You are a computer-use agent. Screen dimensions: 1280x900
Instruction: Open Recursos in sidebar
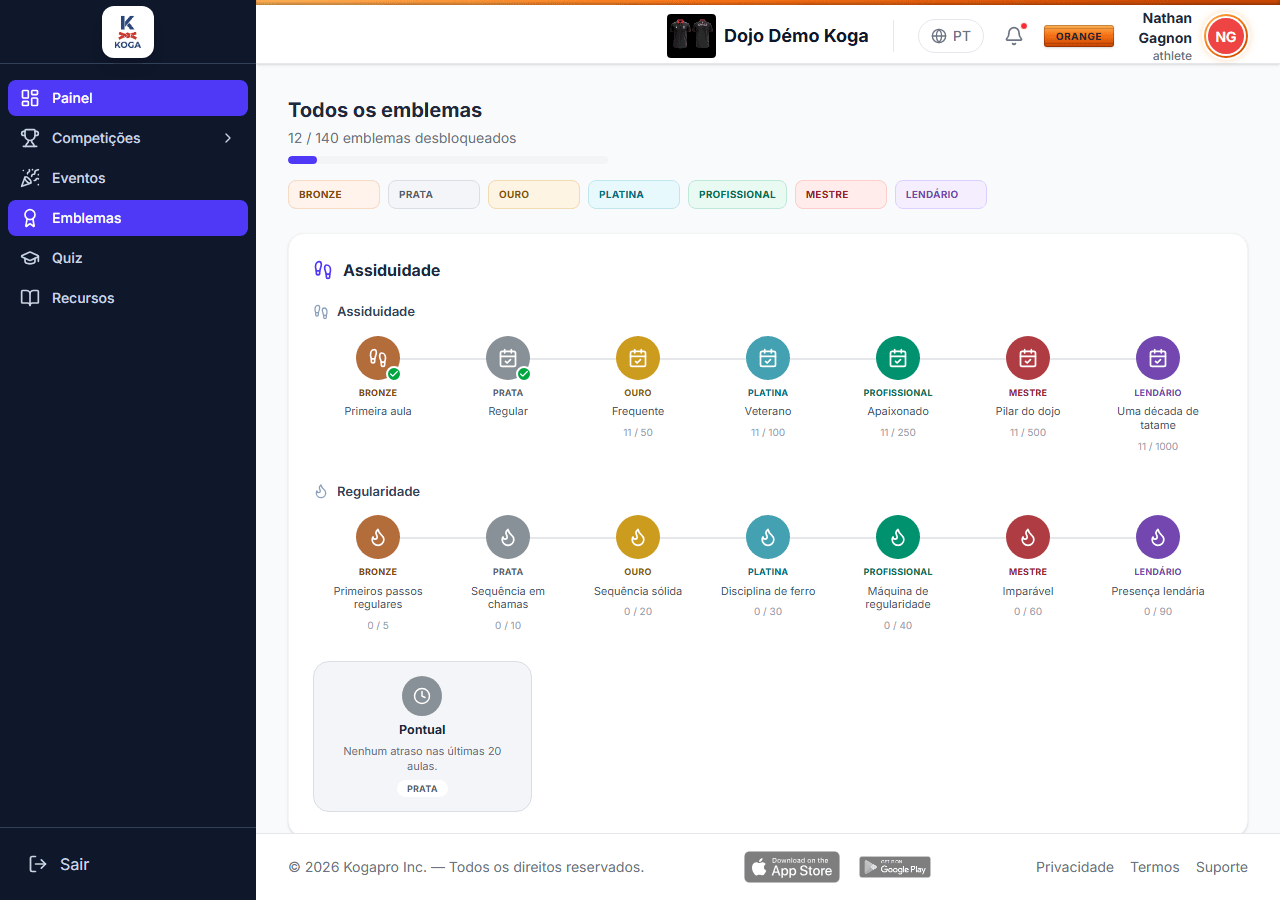click(x=128, y=298)
